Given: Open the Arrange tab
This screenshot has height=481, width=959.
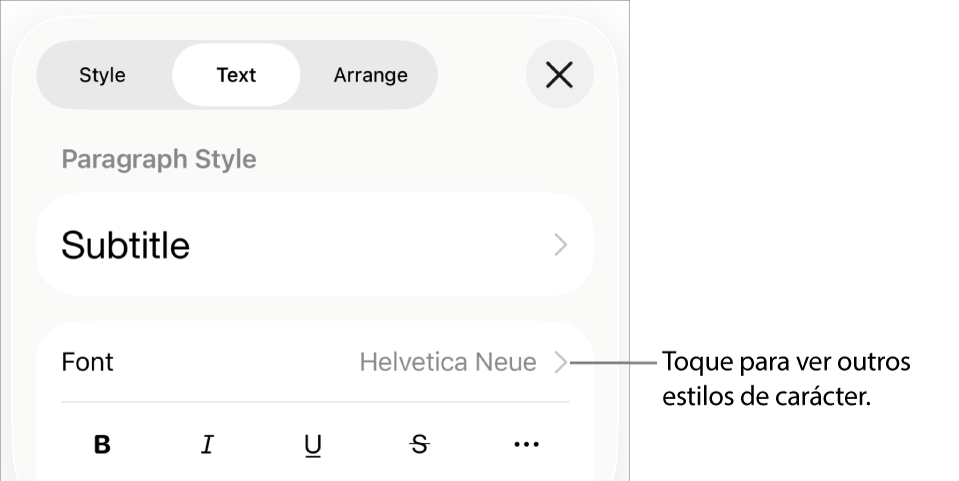Looking at the screenshot, I should click(370, 75).
